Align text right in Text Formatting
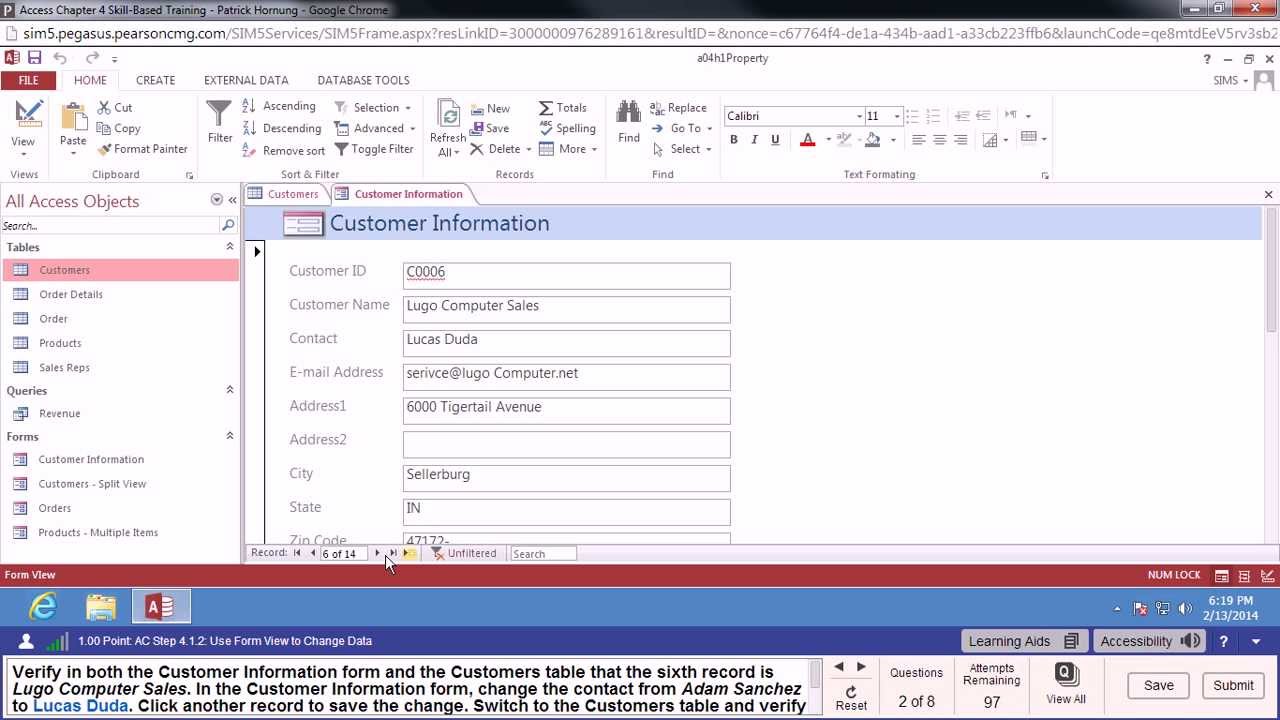This screenshot has width=1280, height=720. [961, 140]
